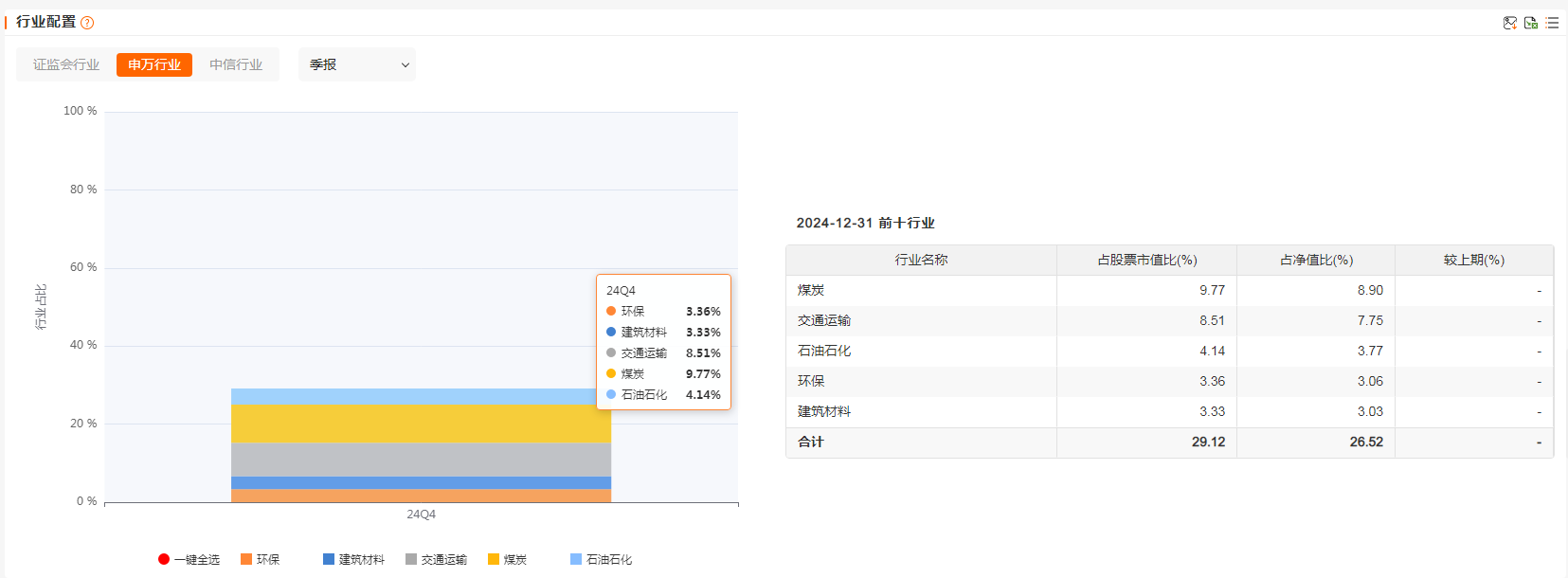Viewport: 1568px width, 578px height.
Task: Click the yellow 煤炭 bar segment
Action: point(421,424)
